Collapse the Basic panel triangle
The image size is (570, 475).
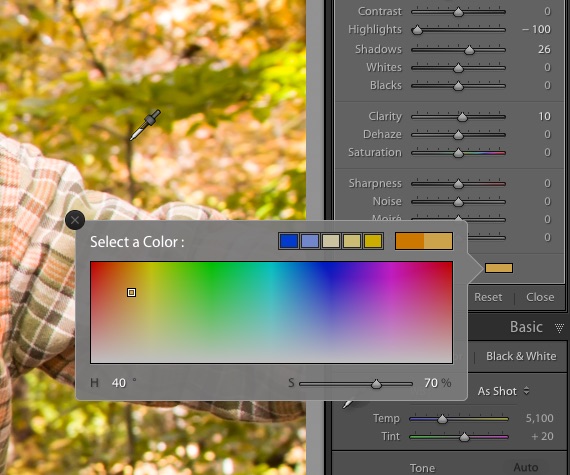(559, 328)
